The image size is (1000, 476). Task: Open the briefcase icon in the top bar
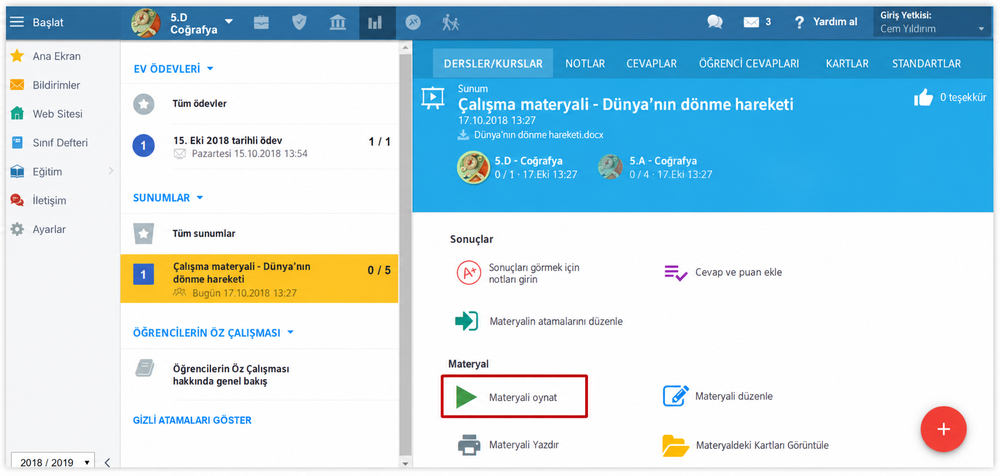(261, 22)
